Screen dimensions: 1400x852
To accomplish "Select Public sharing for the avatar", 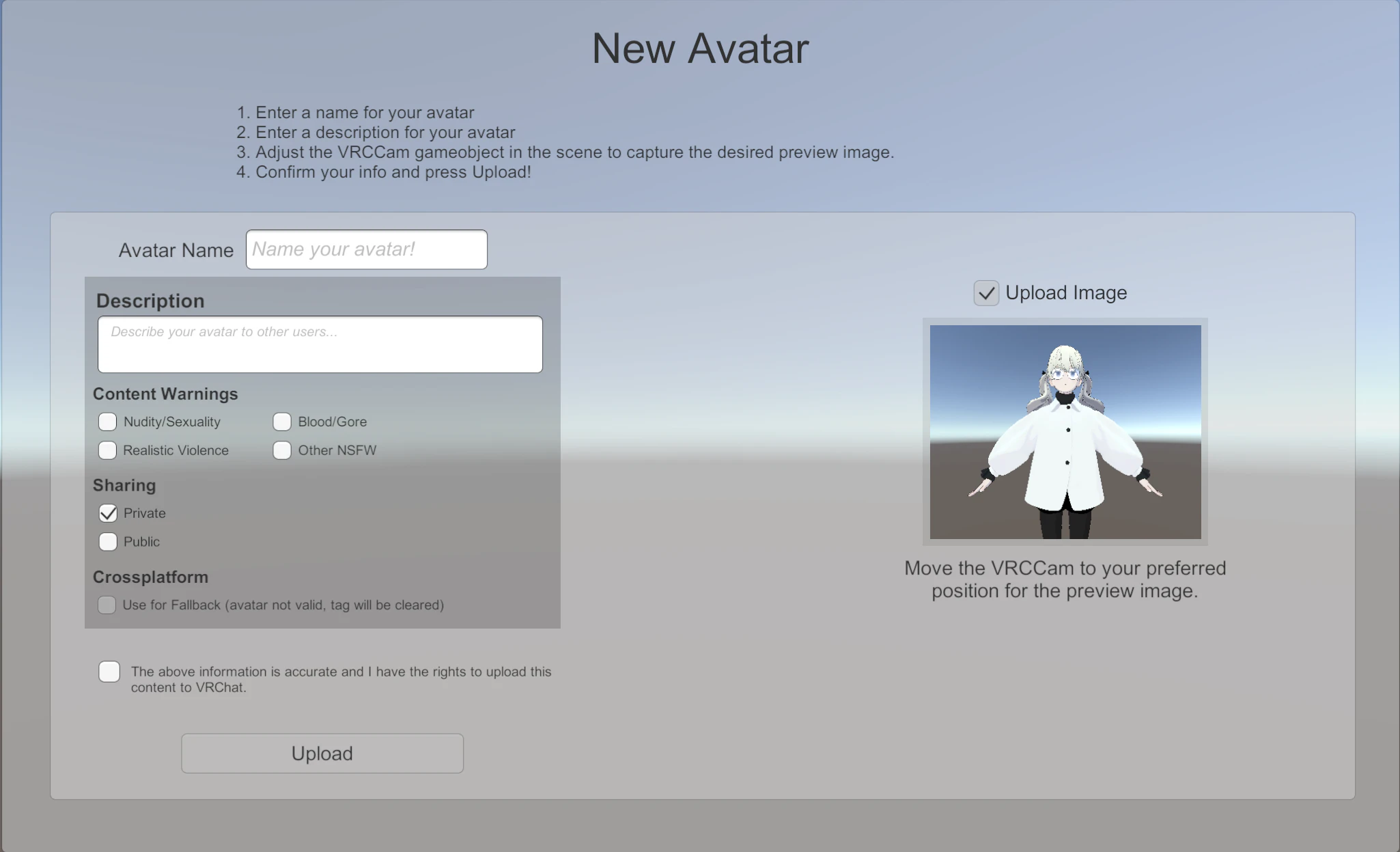I will (x=108, y=542).
